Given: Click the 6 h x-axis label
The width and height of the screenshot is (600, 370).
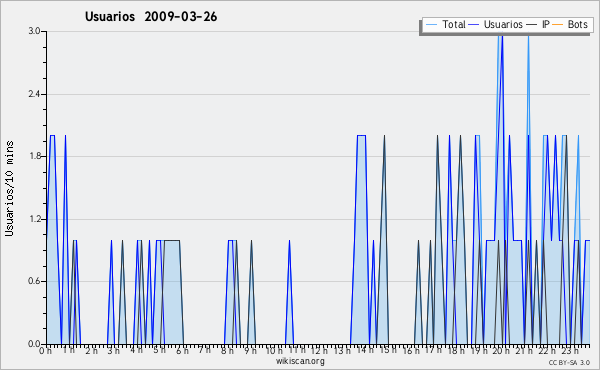Looking at the screenshot, I should (182, 351).
